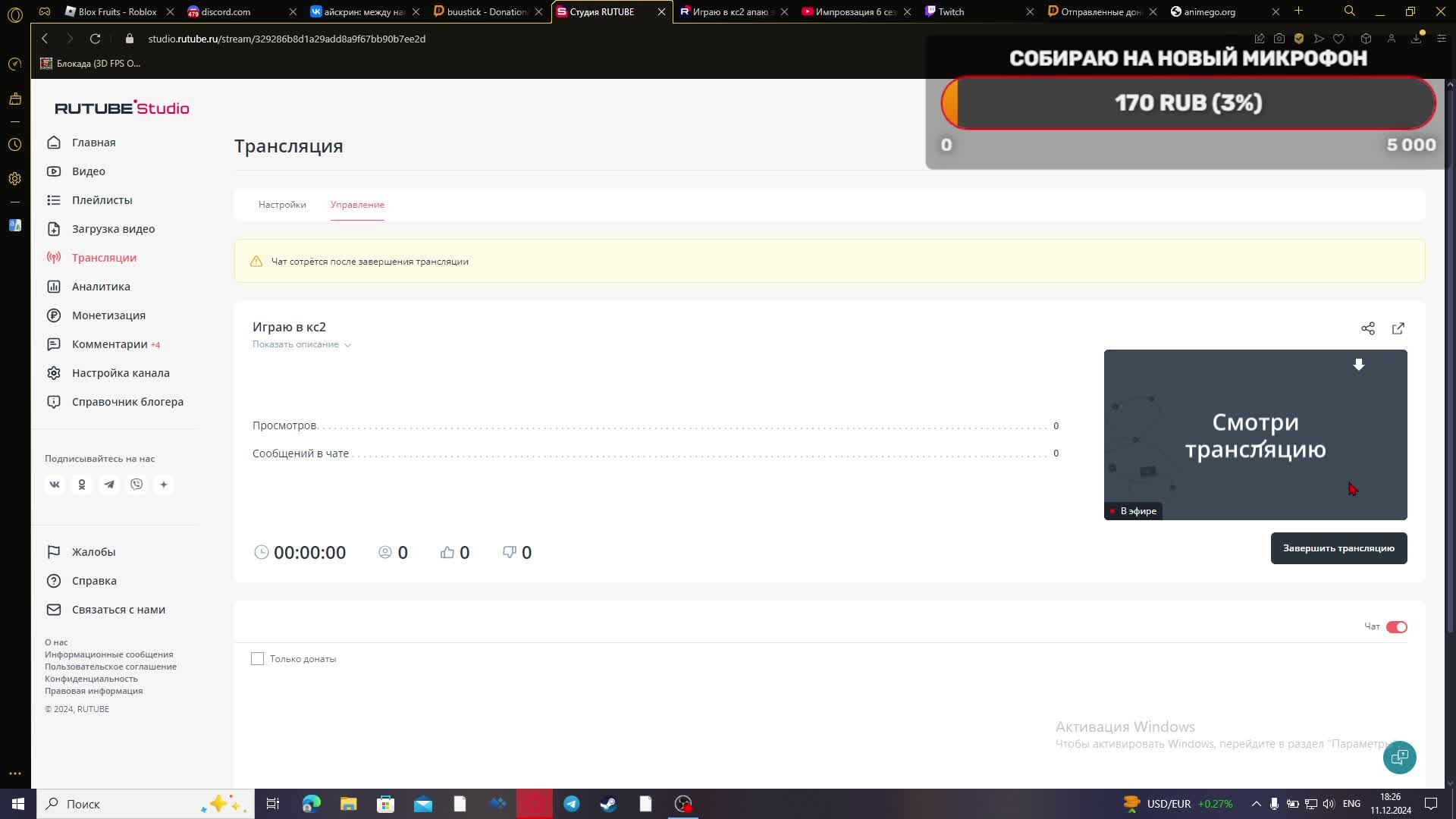Viewport: 1456px width, 819px height.
Task: Toggle the Чат switch off
Action: pos(1396,627)
